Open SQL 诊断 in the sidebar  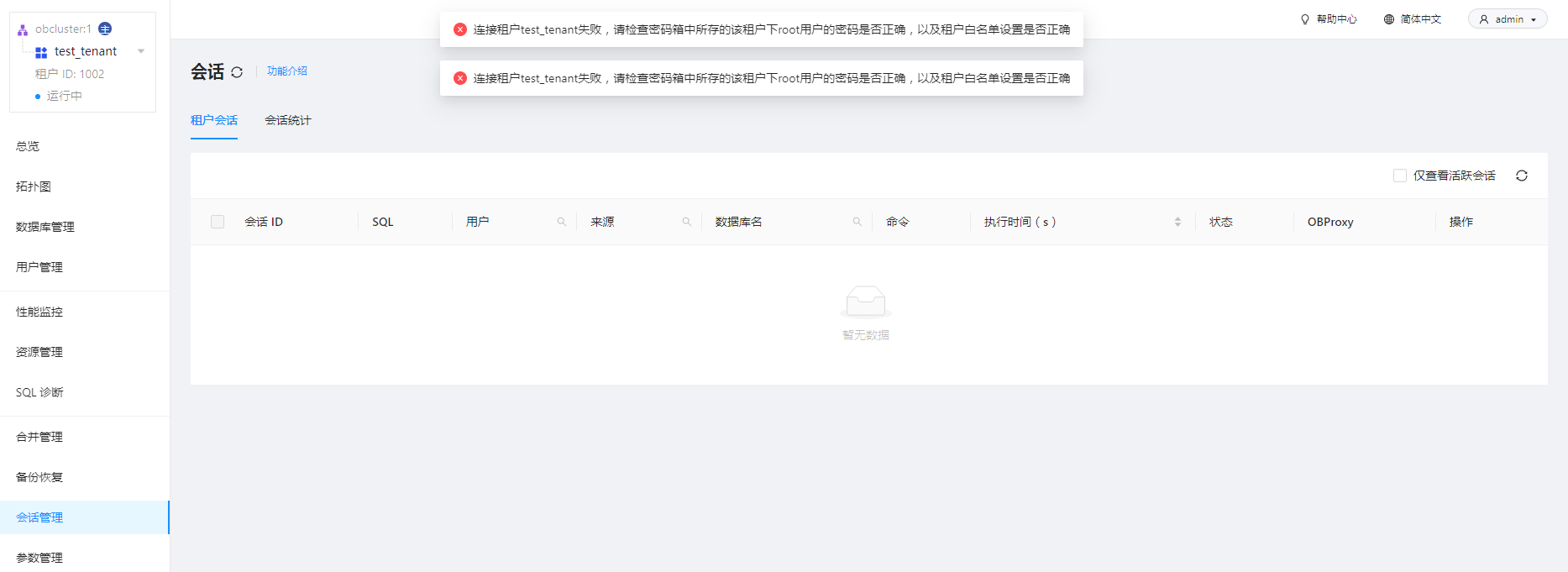click(39, 392)
